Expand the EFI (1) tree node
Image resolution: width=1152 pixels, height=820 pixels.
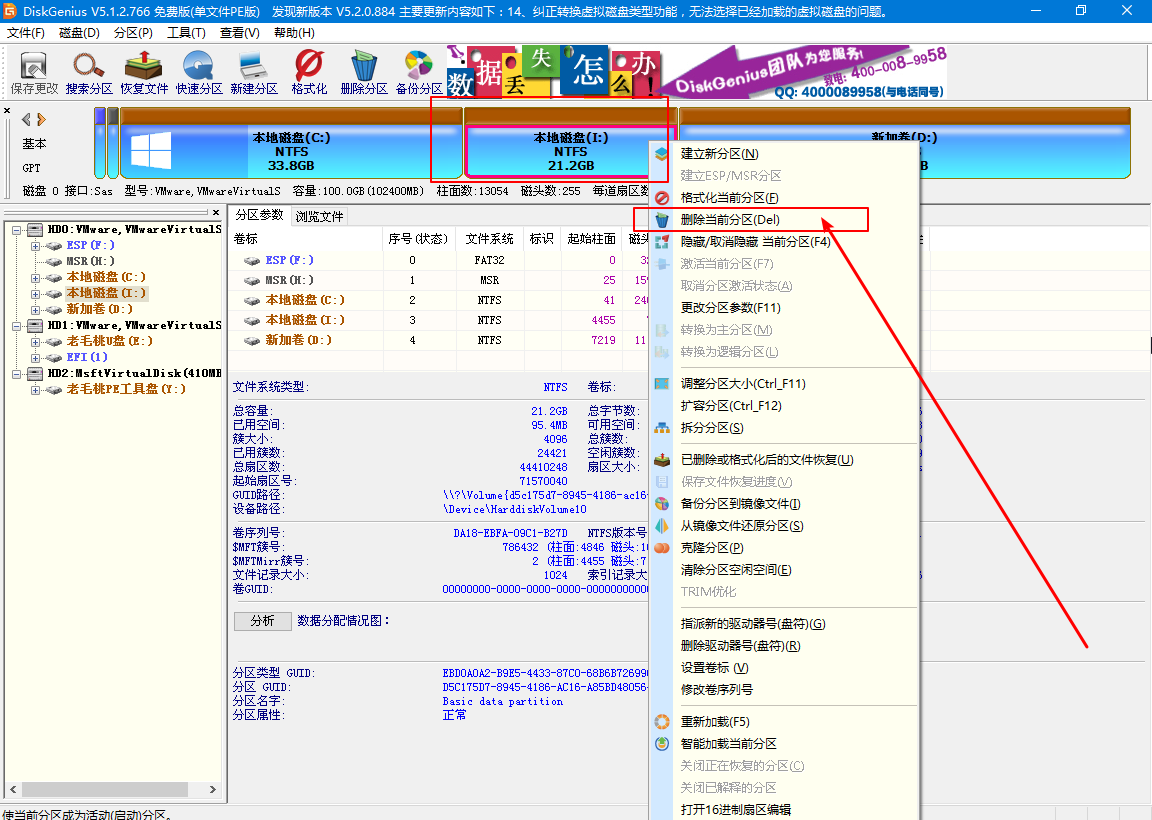point(35,358)
